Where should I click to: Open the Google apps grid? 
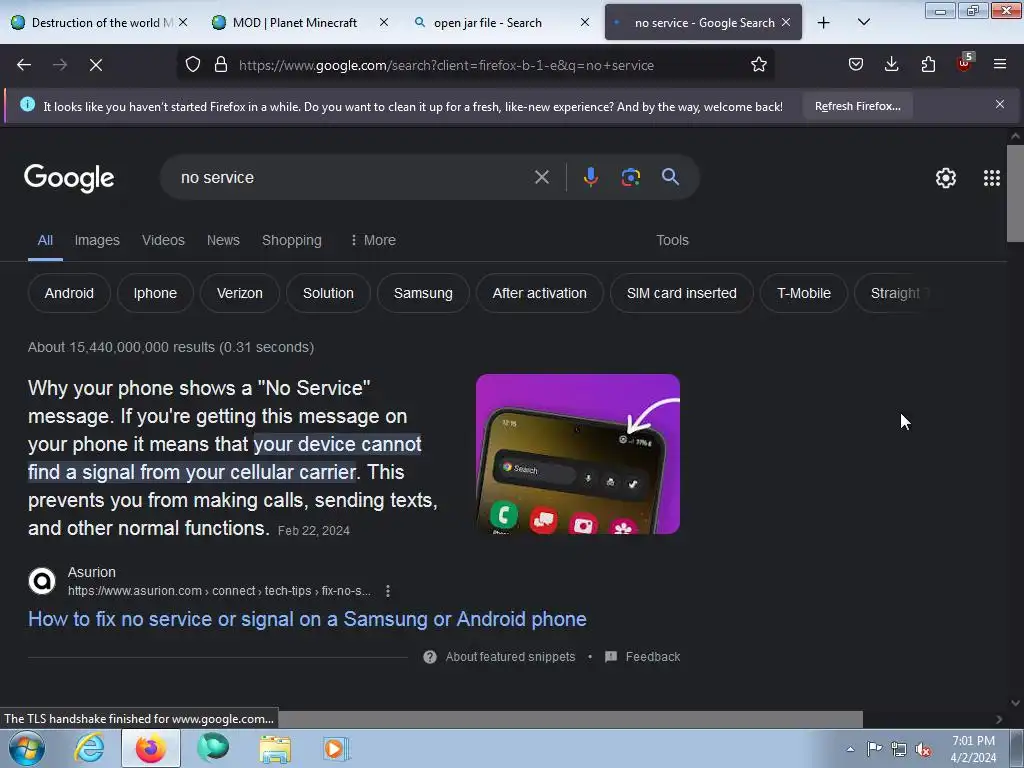pyautogui.click(x=991, y=178)
